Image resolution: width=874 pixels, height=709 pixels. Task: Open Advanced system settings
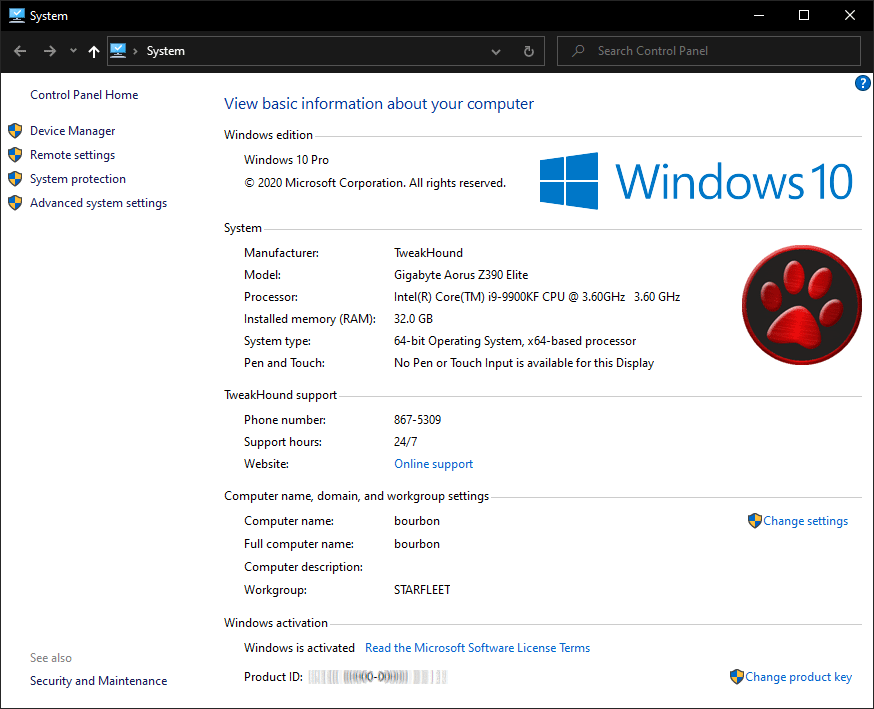coord(98,203)
